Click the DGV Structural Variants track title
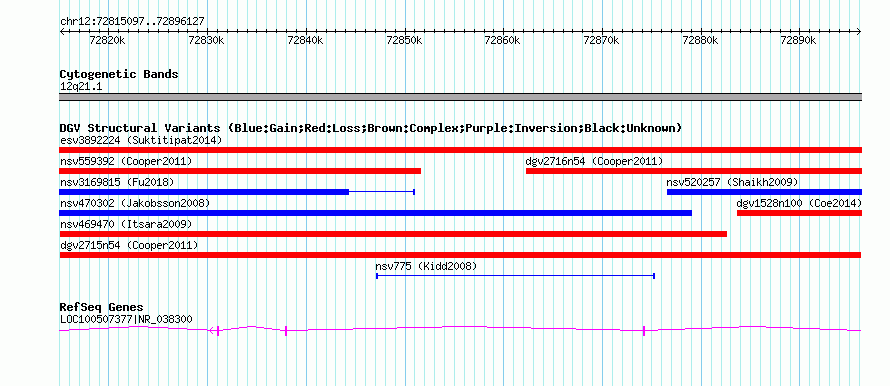Screen dimensions: 890x386 pos(370,128)
